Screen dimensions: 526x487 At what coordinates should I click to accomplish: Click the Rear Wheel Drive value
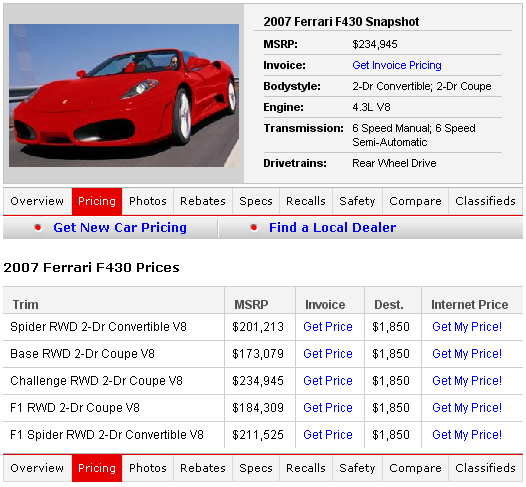394,163
